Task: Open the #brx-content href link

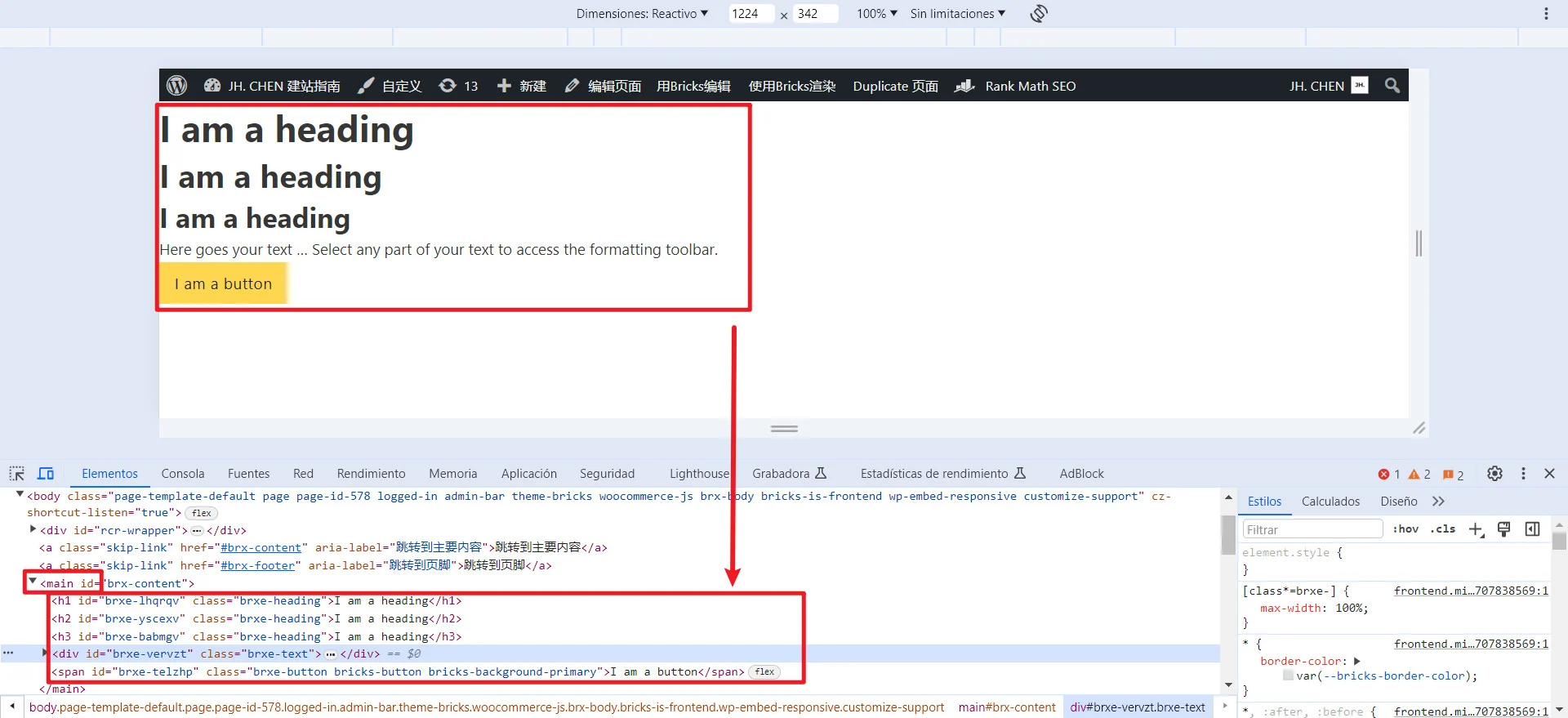Action: point(261,548)
